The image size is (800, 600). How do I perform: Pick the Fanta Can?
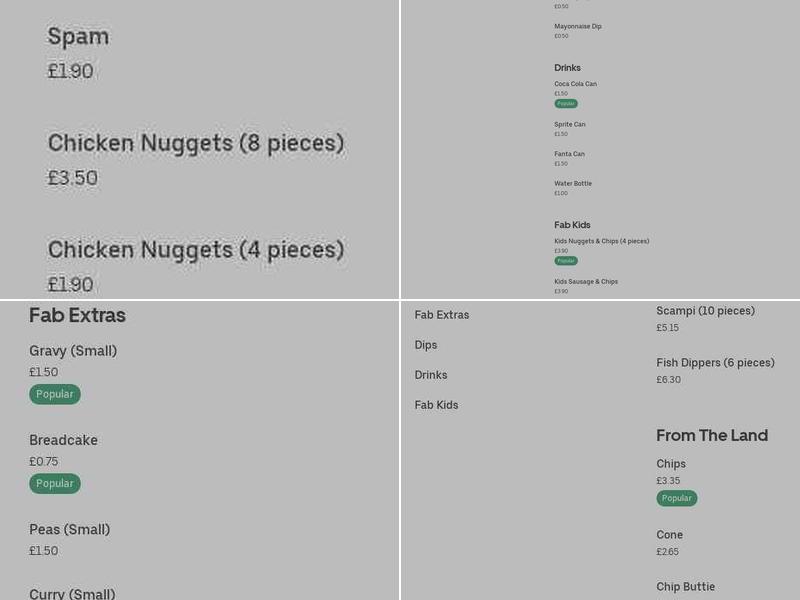[x=569, y=154]
